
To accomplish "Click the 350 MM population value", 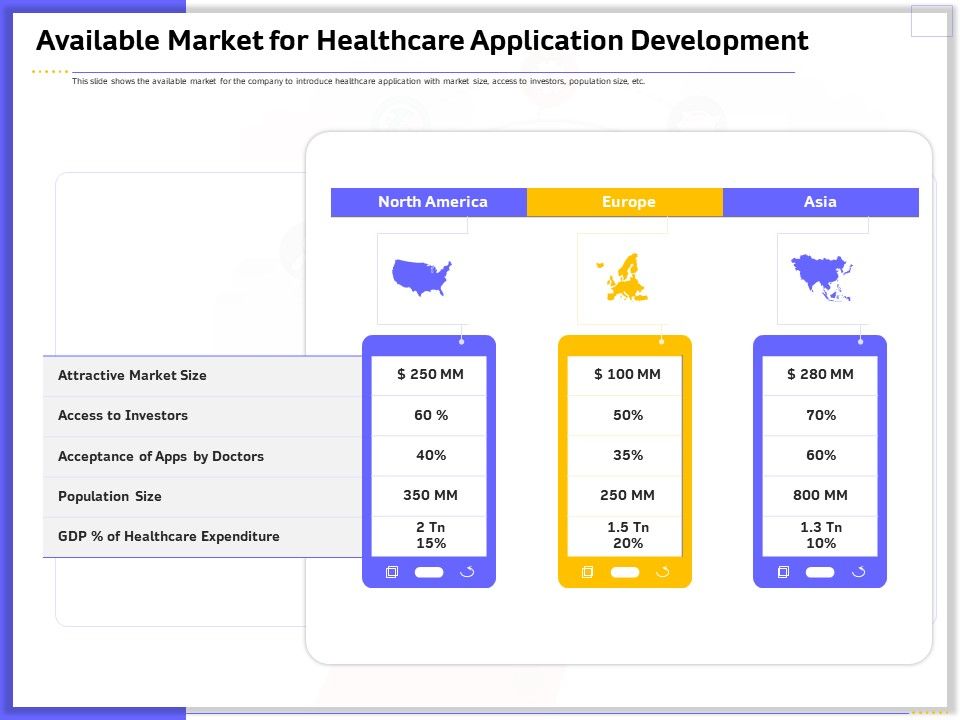I will pos(430,495).
